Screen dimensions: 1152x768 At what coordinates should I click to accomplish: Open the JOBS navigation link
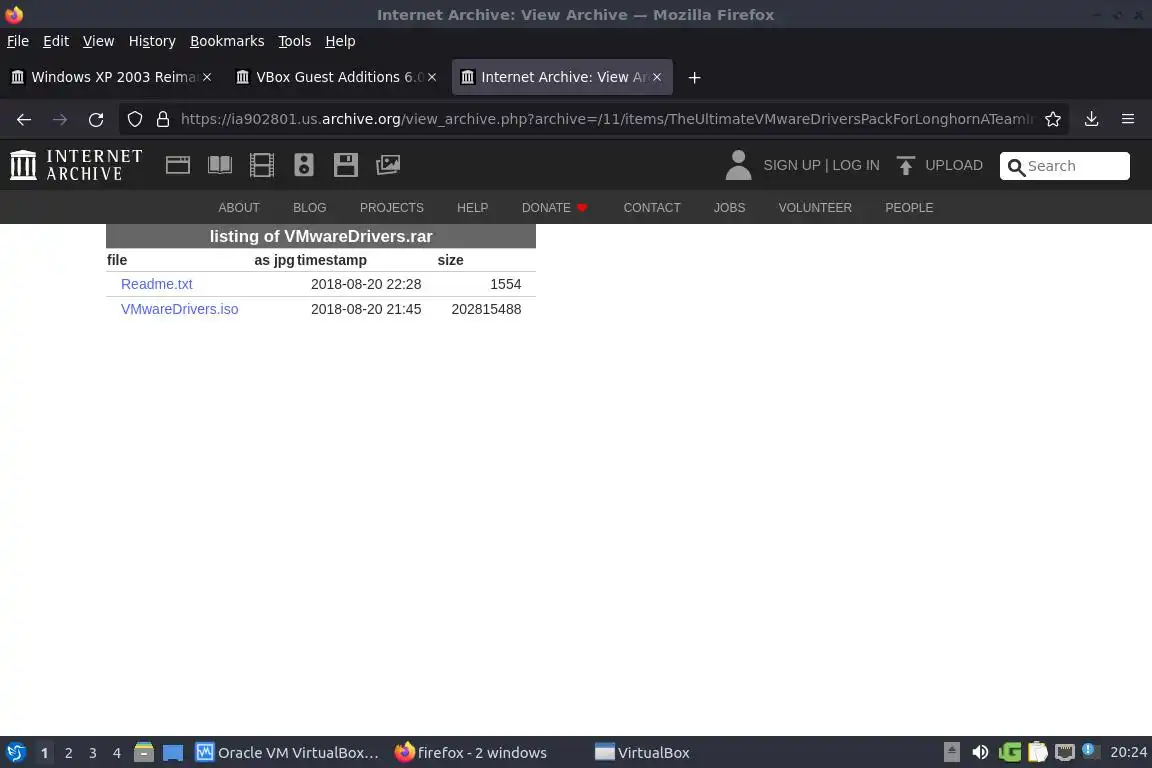tap(730, 208)
